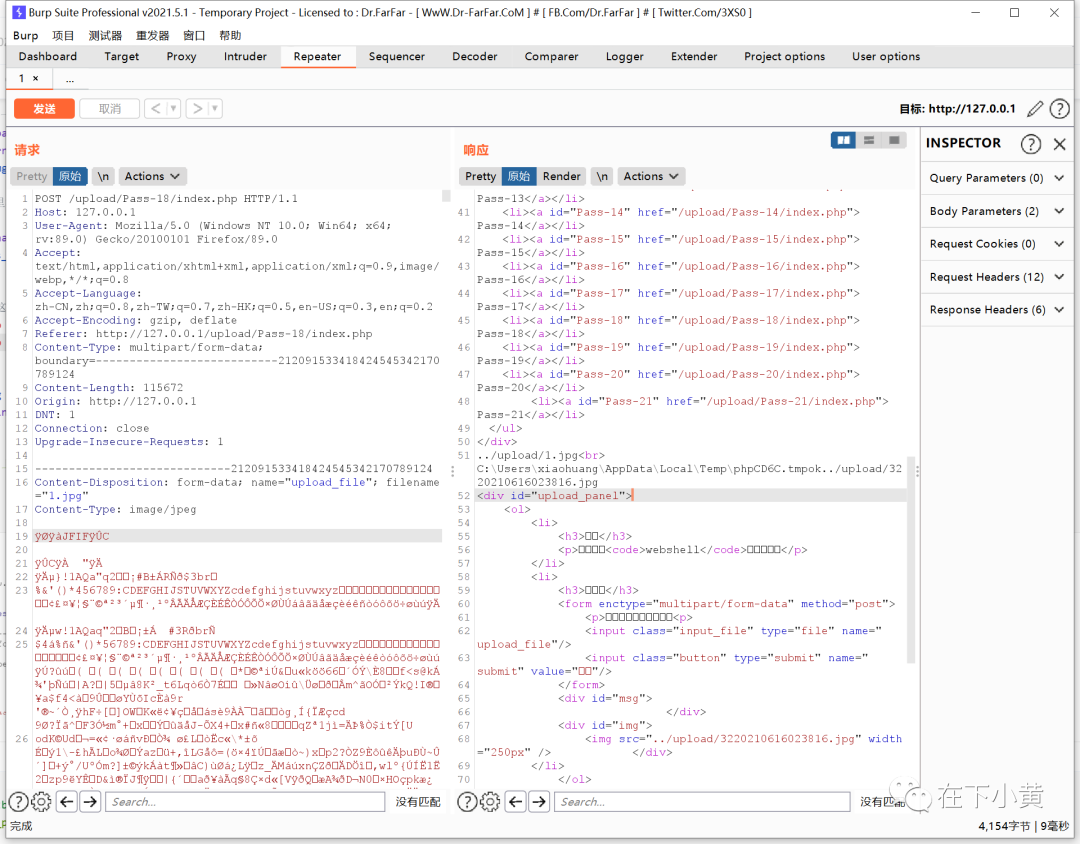Open Repeater help question mark icon
The width and height of the screenshot is (1080, 844).
click(x=1059, y=109)
